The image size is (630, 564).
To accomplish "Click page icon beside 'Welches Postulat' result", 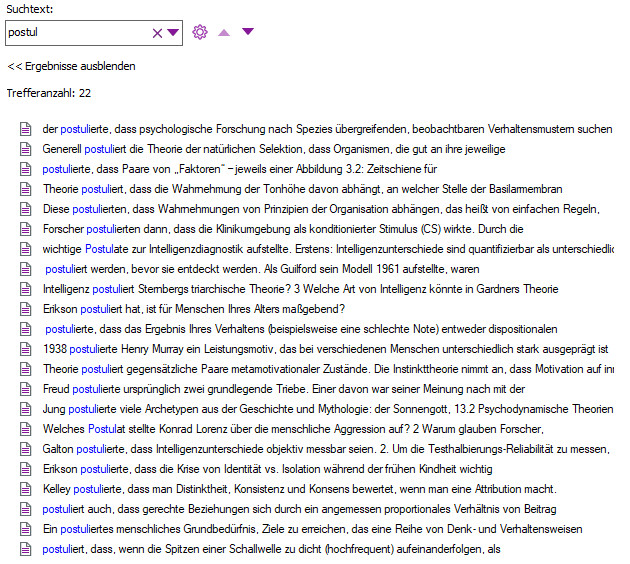I will (26, 429).
